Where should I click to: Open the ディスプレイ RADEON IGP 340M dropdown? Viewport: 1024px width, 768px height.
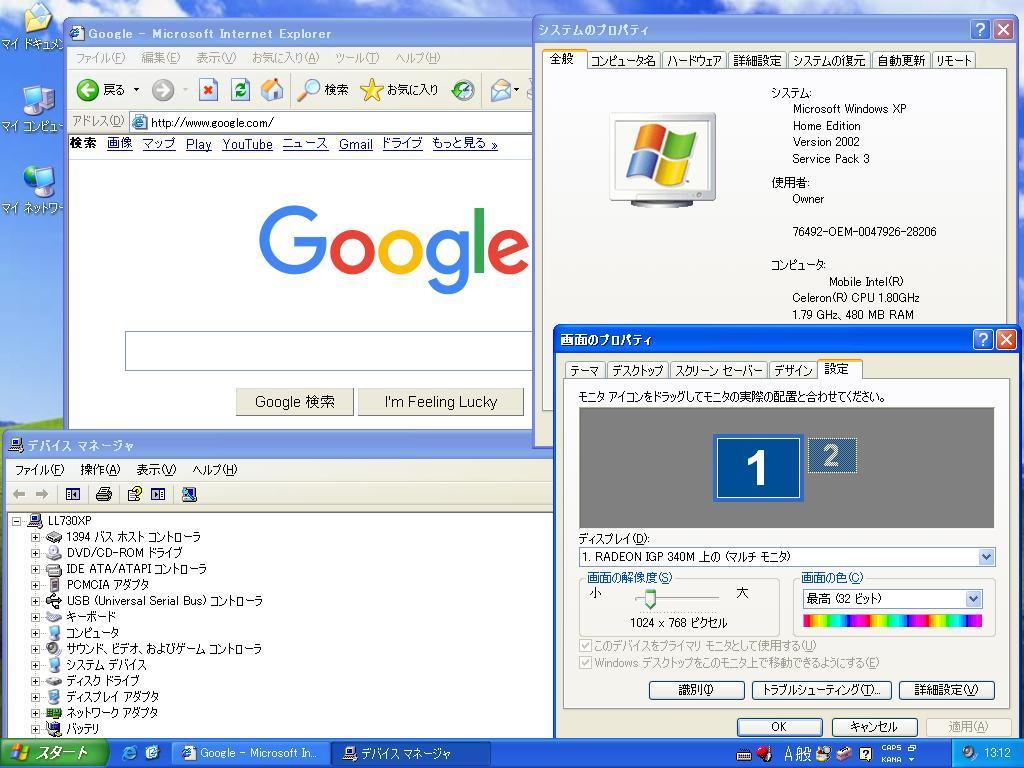coord(986,557)
